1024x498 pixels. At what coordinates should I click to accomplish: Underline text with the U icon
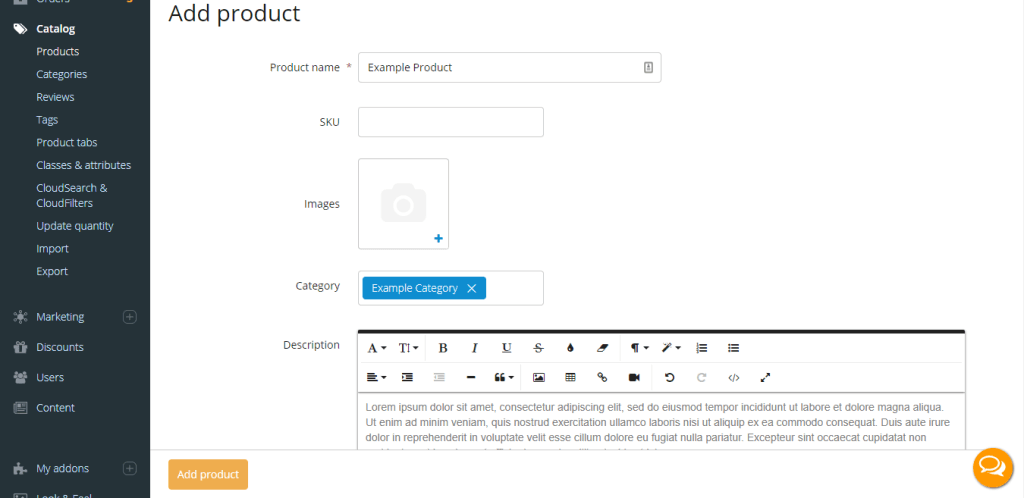(x=507, y=348)
